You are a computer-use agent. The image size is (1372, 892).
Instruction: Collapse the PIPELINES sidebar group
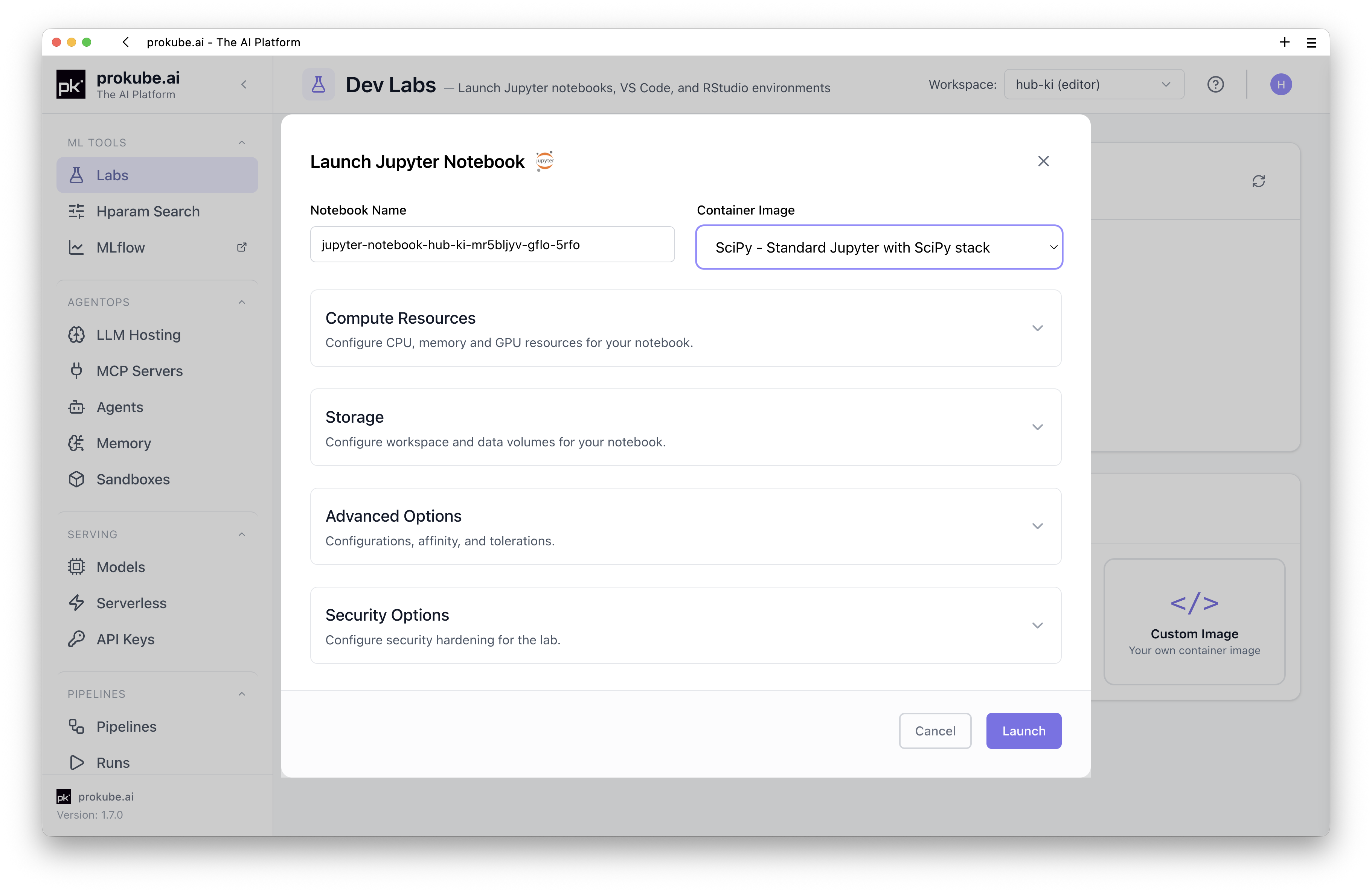(x=242, y=694)
